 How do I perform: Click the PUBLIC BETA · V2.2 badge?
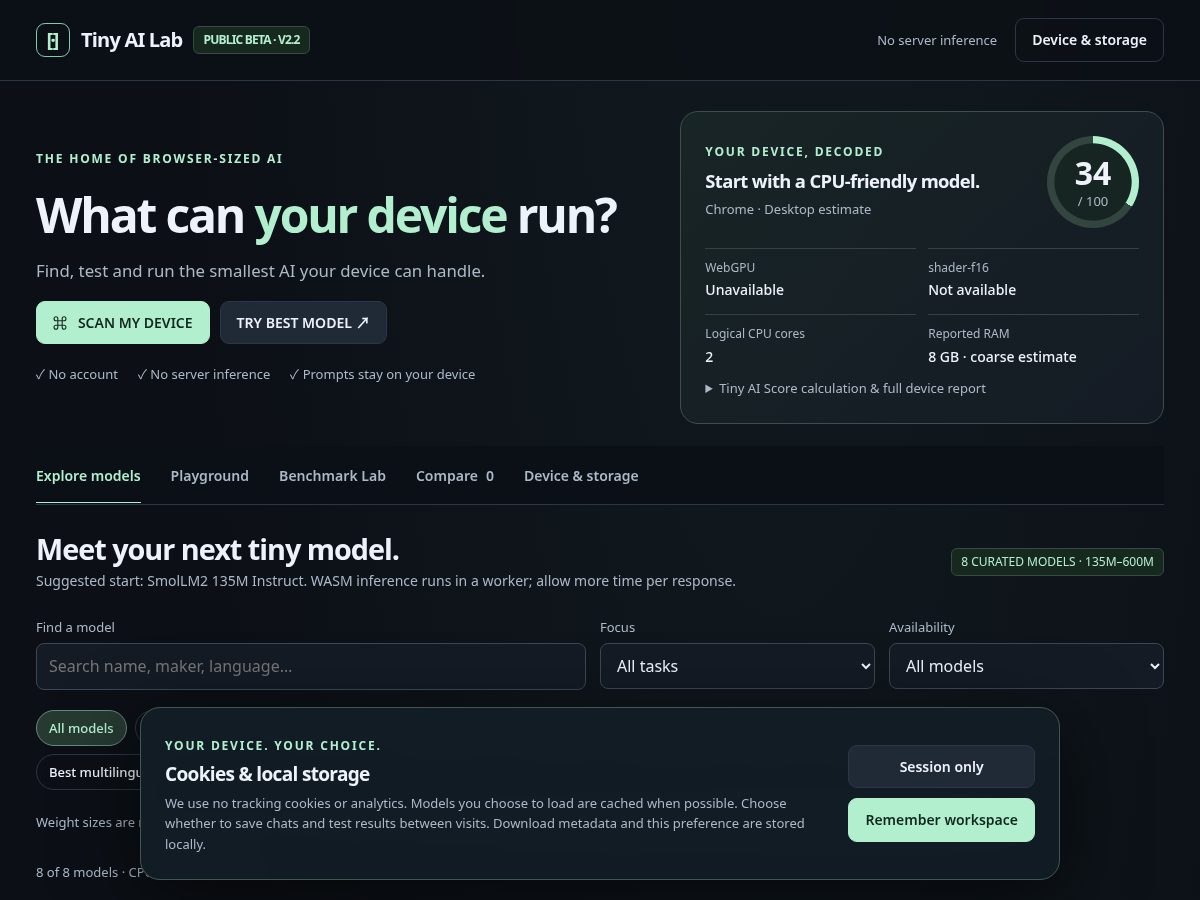[x=251, y=40]
